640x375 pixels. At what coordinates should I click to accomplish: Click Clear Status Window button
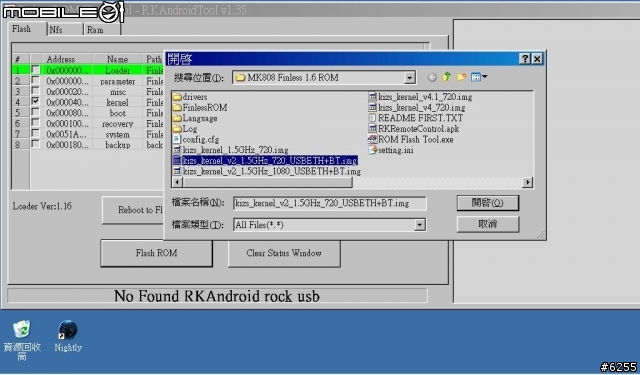[284, 253]
